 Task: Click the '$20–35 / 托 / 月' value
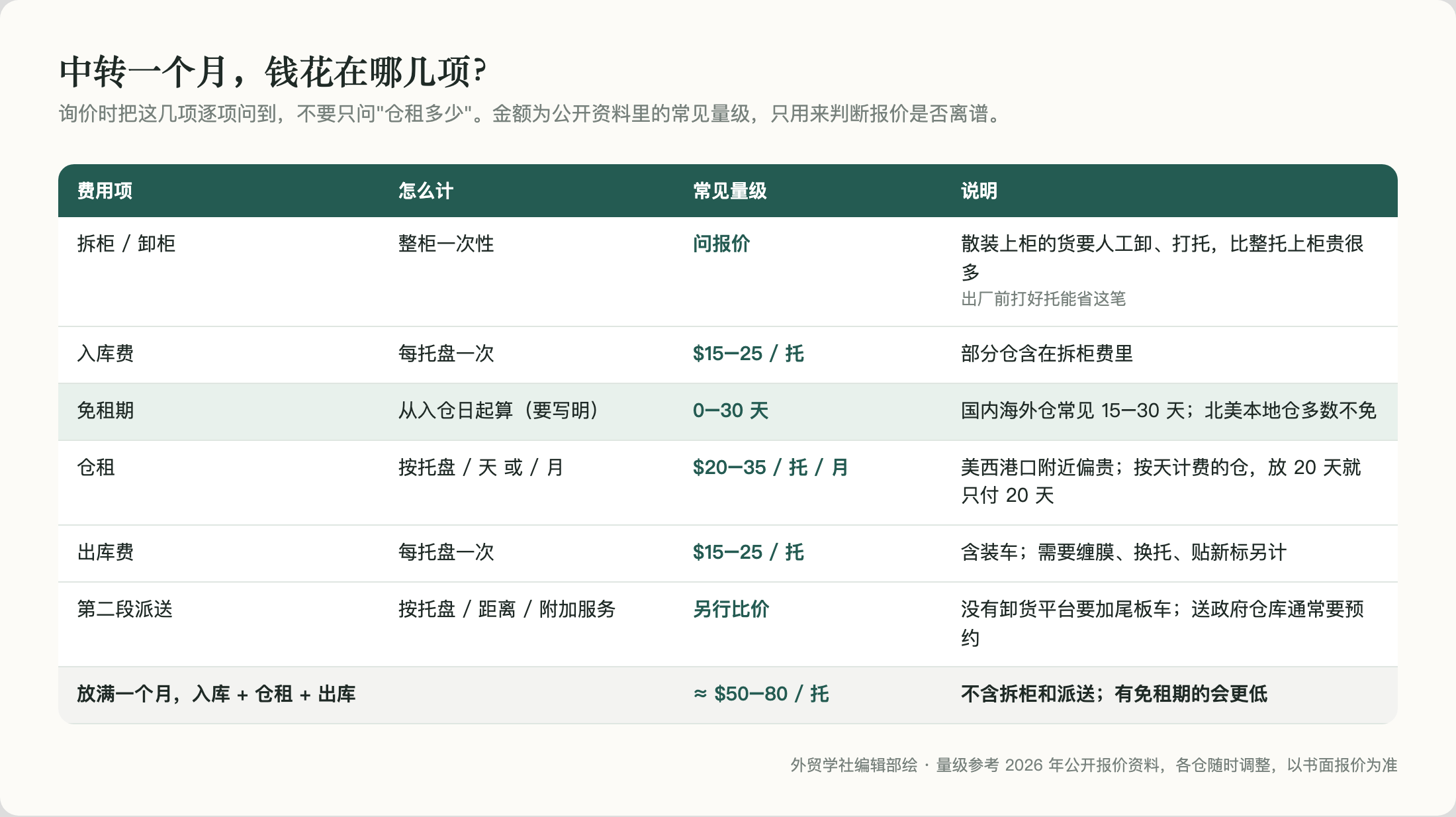point(770,467)
